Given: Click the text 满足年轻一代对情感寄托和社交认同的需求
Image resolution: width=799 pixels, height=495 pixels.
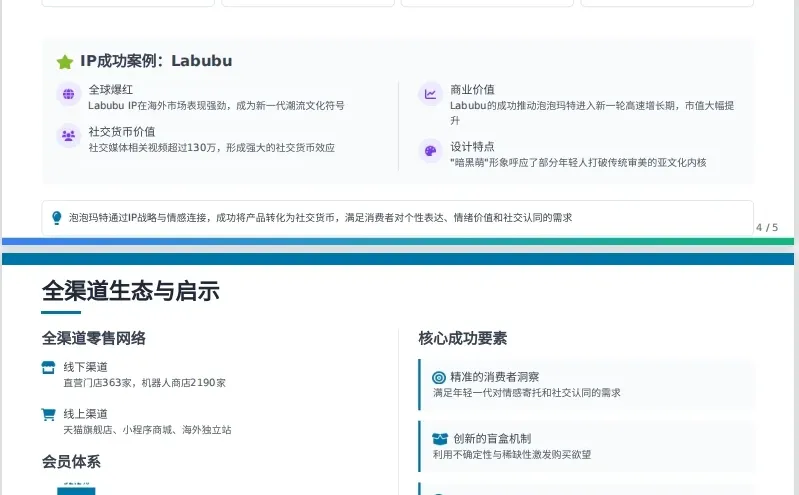Looking at the screenshot, I should [527, 393].
